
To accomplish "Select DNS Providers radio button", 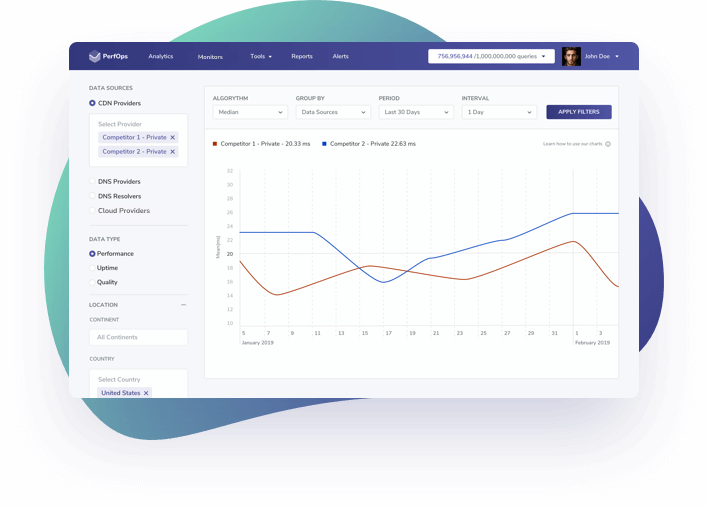I will 92,181.
